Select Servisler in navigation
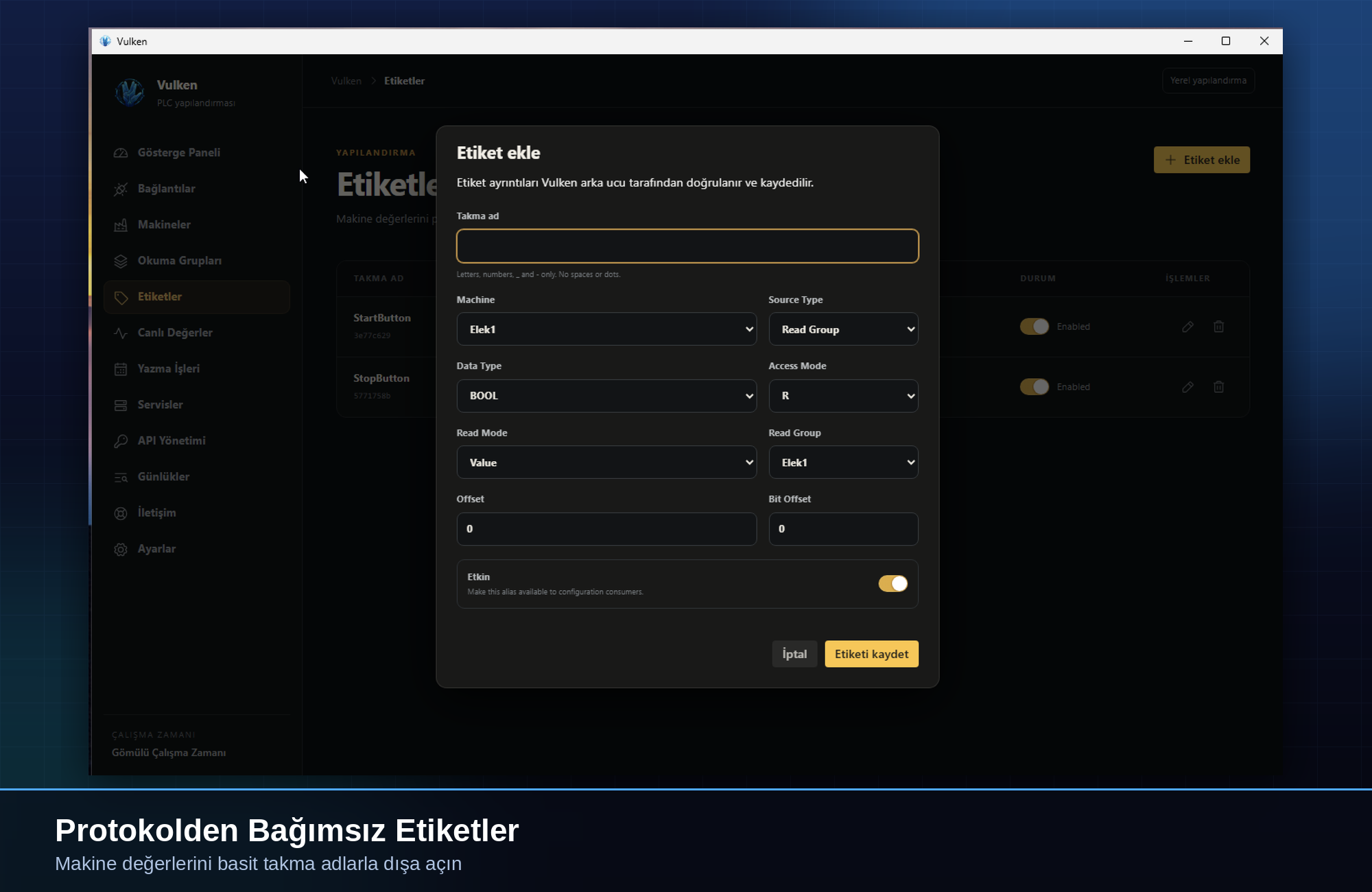 click(197, 405)
